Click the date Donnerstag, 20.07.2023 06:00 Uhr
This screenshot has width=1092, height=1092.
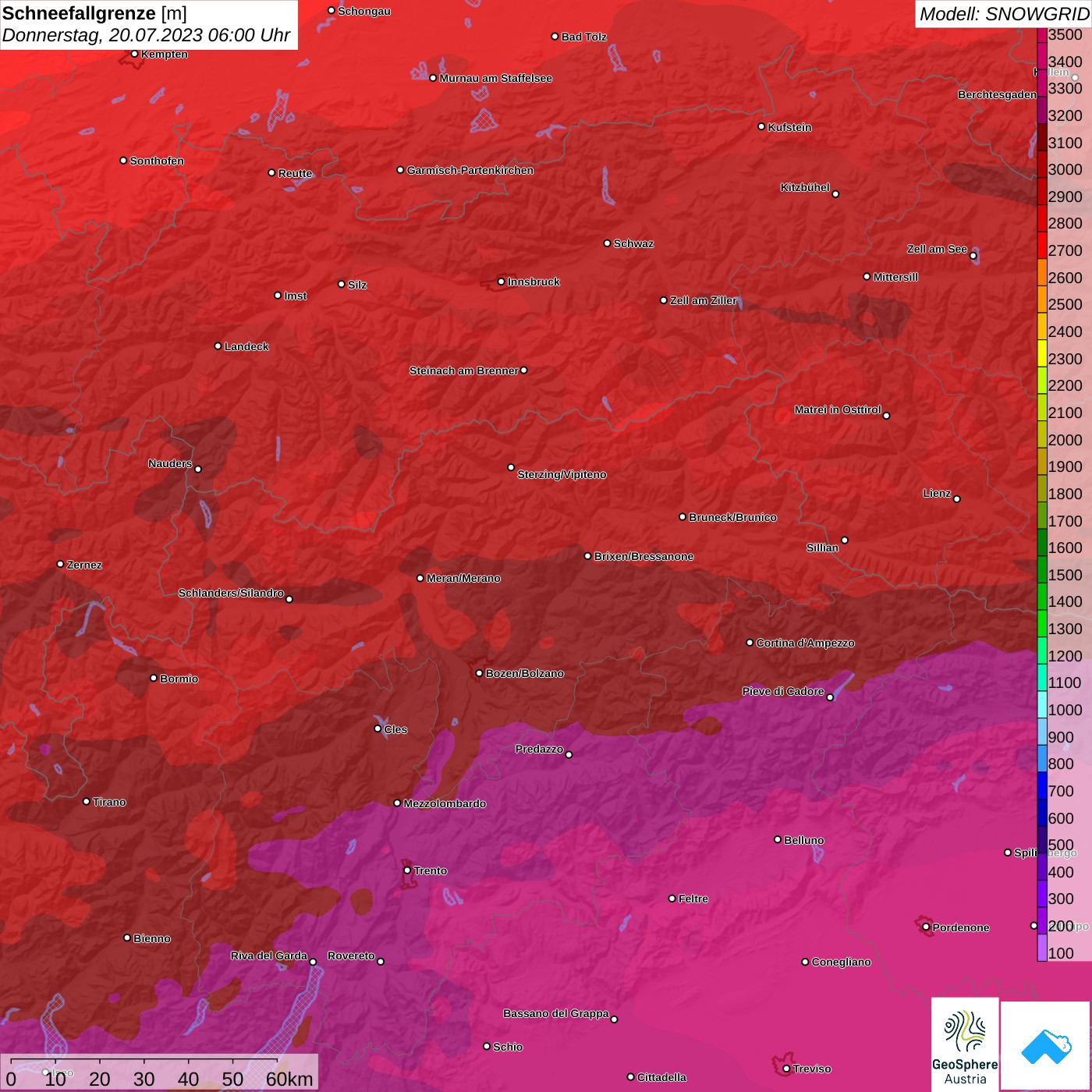click(147, 35)
